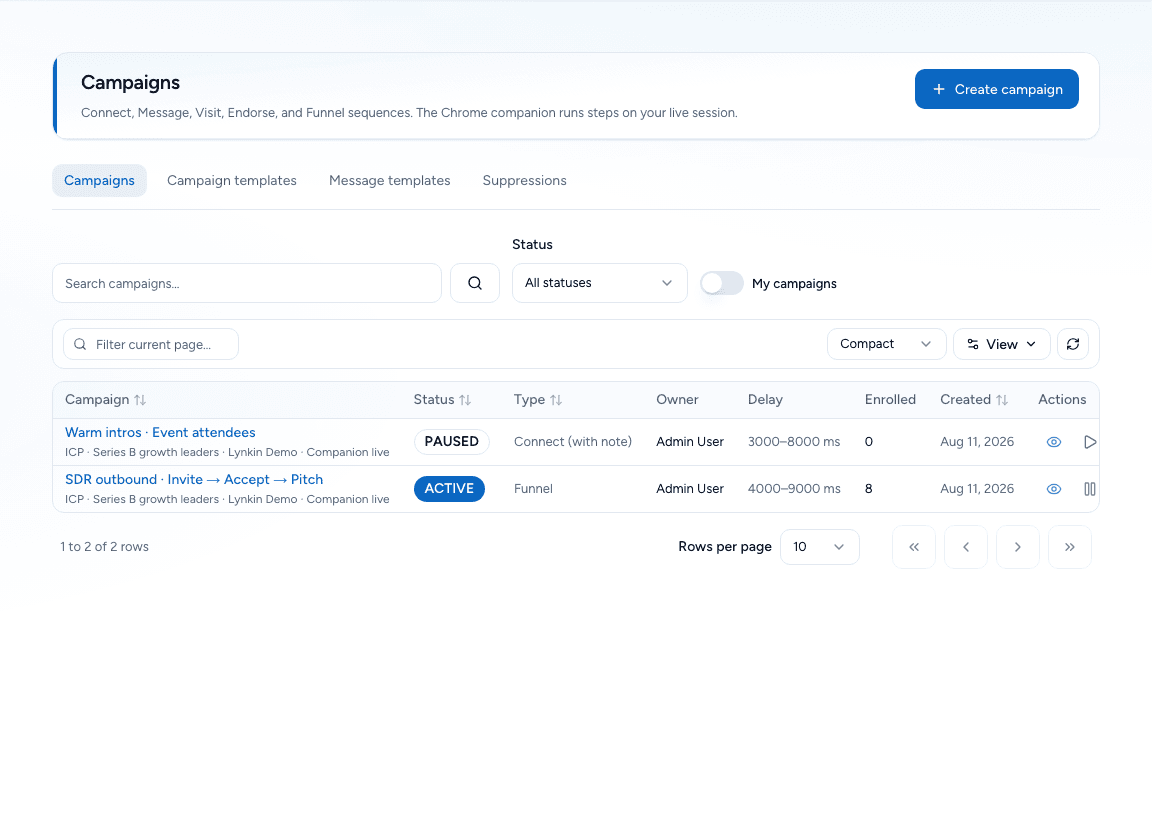Click the PAUSED status badge

click(451, 442)
